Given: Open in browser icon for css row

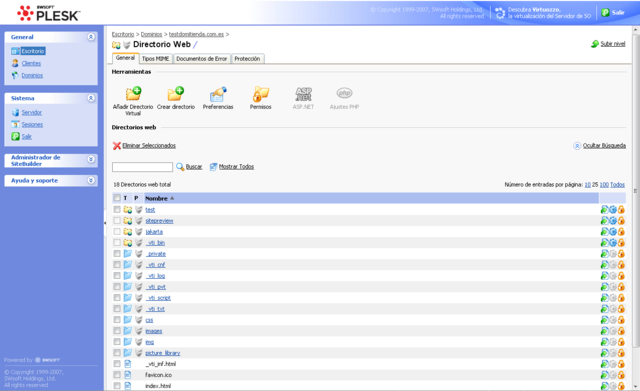Looking at the screenshot, I should (x=604, y=320).
